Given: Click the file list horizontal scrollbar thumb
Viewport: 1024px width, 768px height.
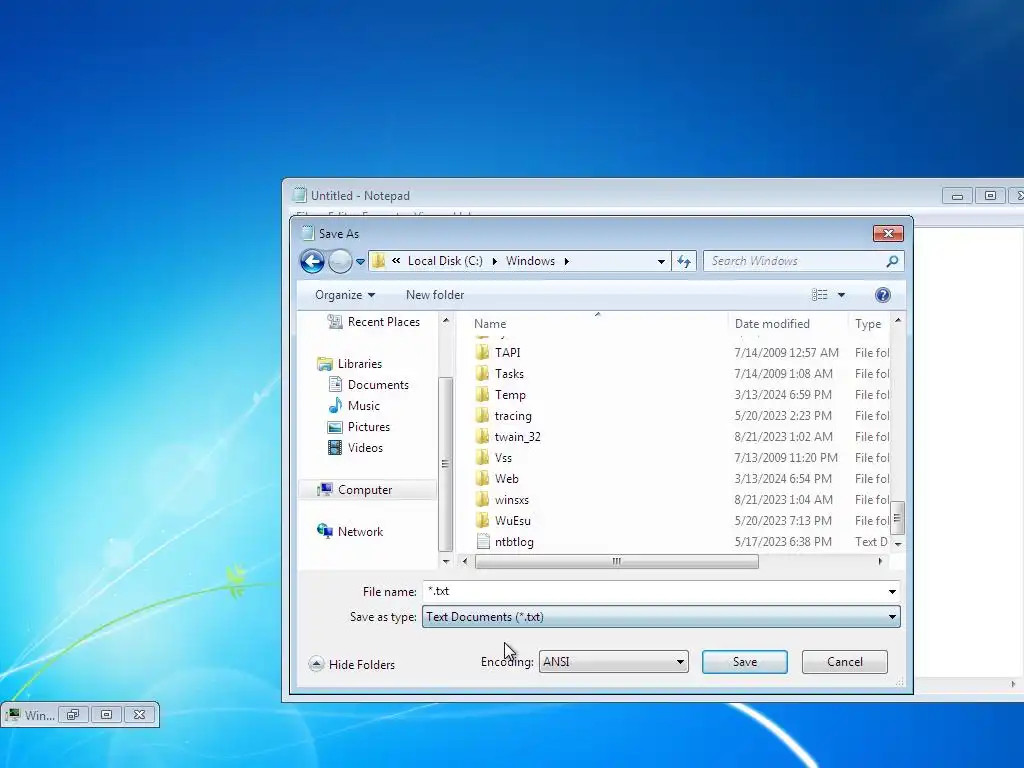Looking at the screenshot, I should coord(616,562).
